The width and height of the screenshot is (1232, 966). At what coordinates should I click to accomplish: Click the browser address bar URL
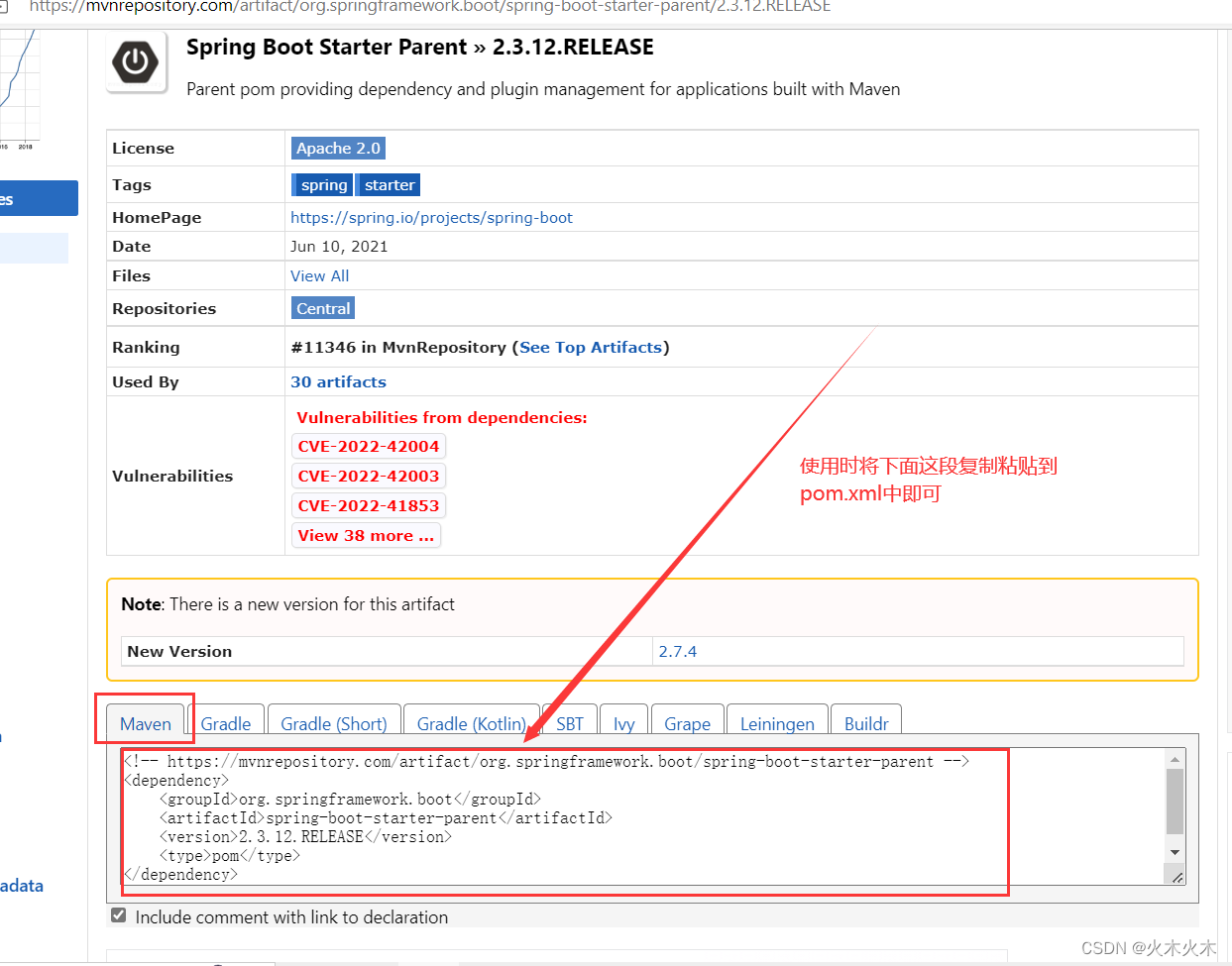(429, 7)
